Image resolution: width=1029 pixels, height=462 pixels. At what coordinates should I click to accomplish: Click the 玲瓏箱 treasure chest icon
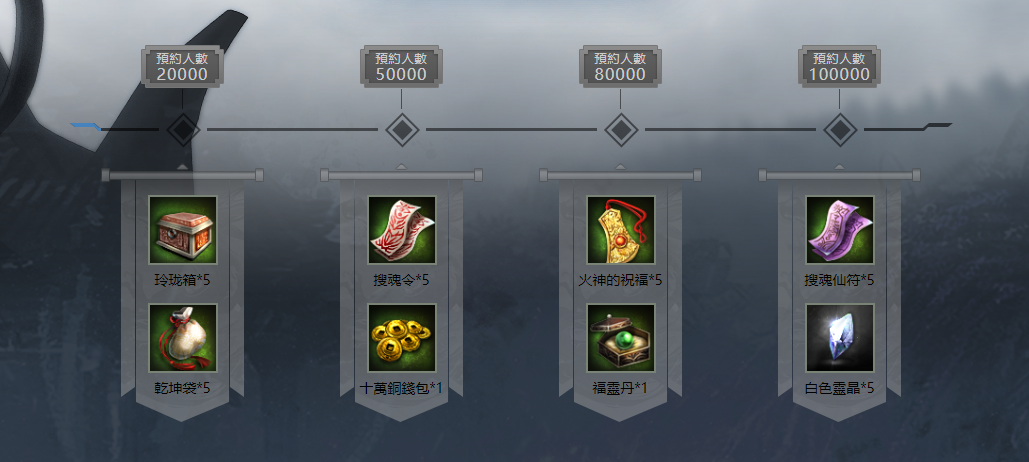coord(182,230)
